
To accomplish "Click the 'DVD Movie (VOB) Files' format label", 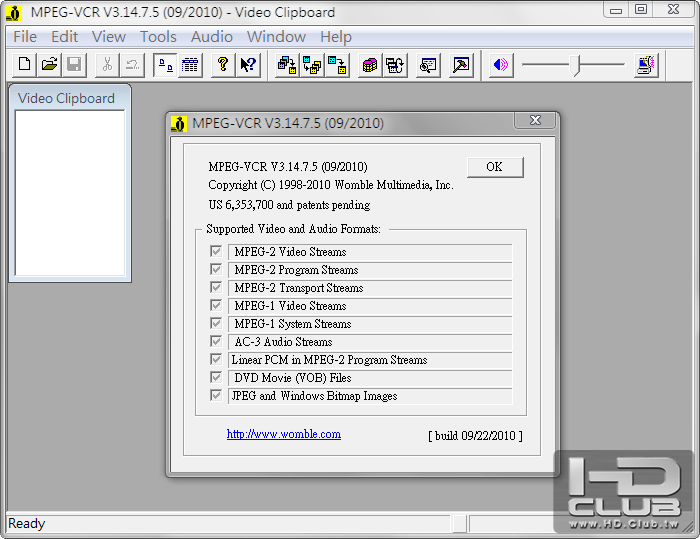I will click(x=293, y=378).
